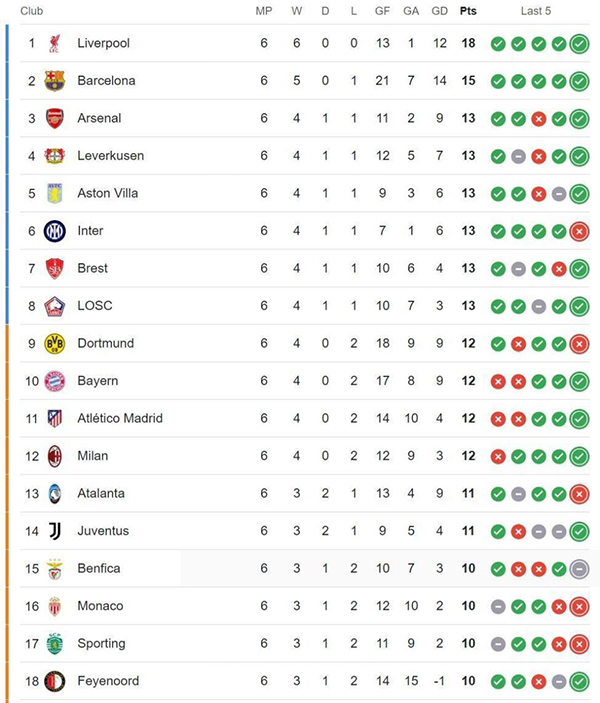Screen dimensions: 600x703
Task: Click the Arsenal club crest icon
Action: pos(54,118)
